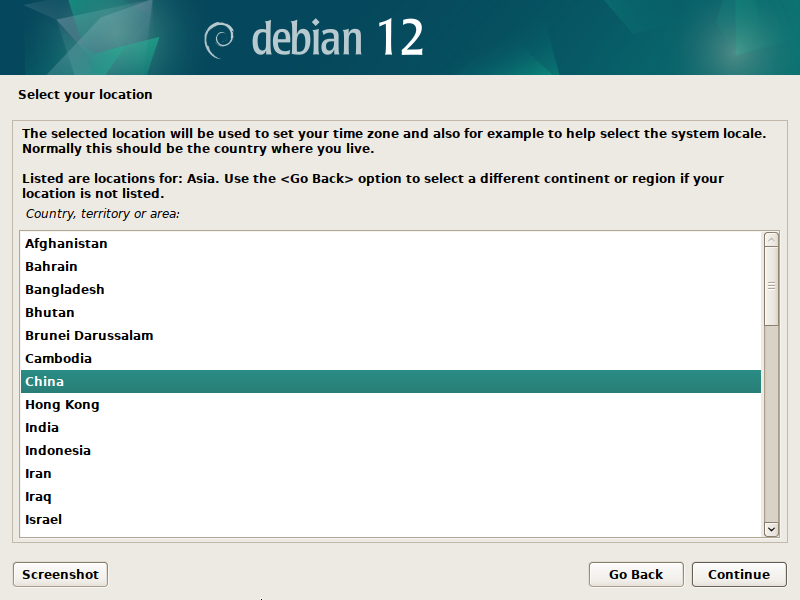The image size is (800, 600).
Task: Choose India as location
Action: pyautogui.click(x=42, y=427)
